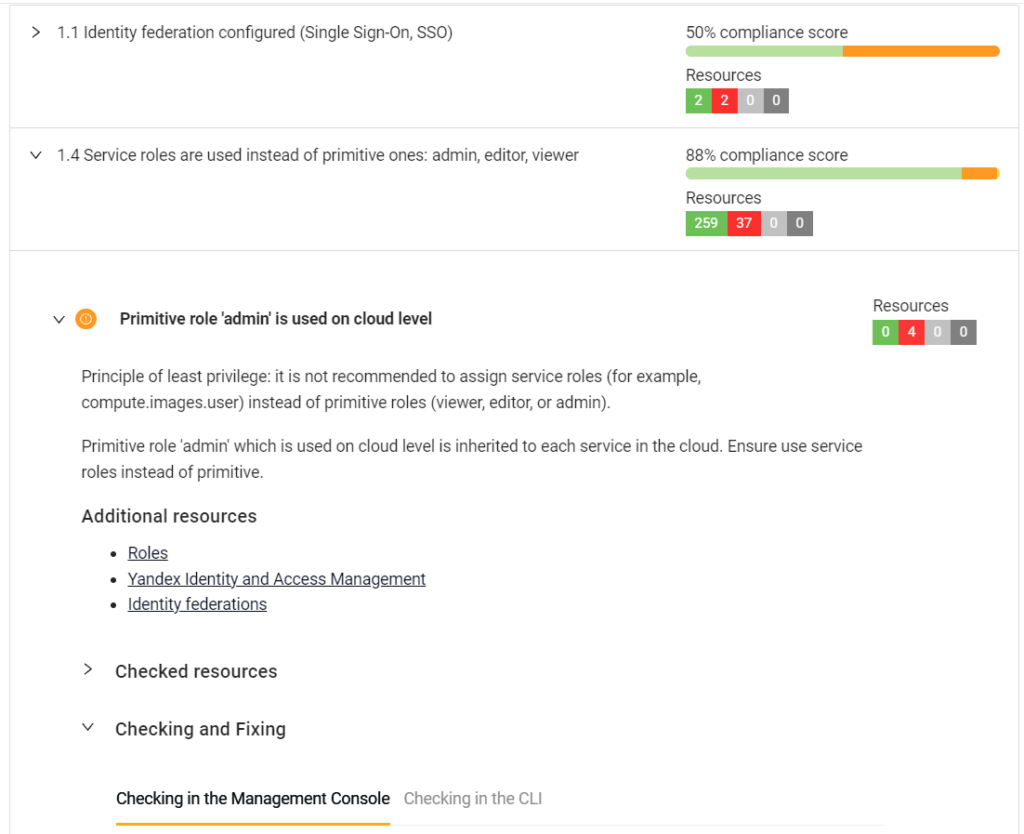Screen dimensions: 1024x834
Task: Switch to Checking in the CLI tab
Action: [x=472, y=798]
